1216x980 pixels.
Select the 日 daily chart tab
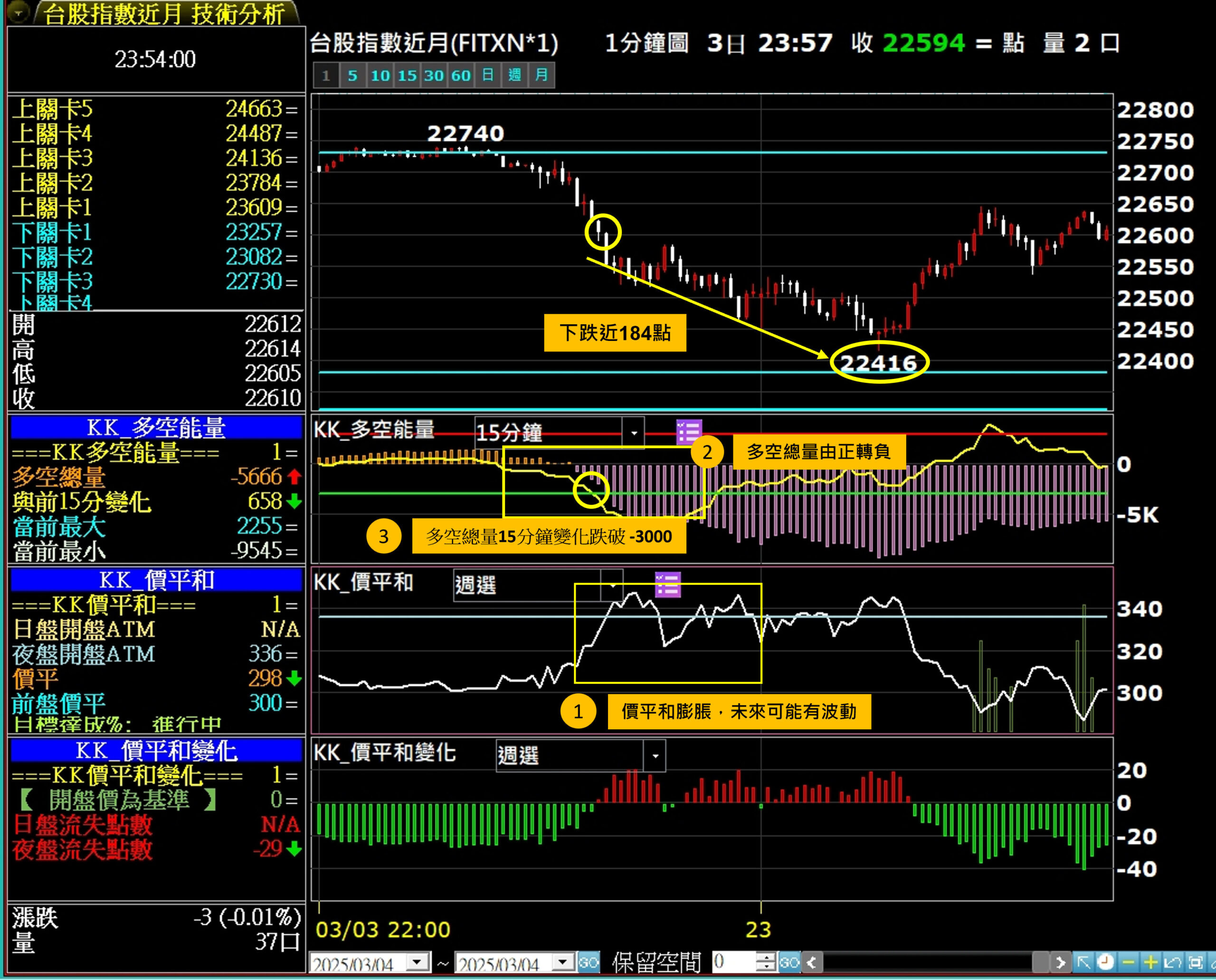click(x=488, y=75)
